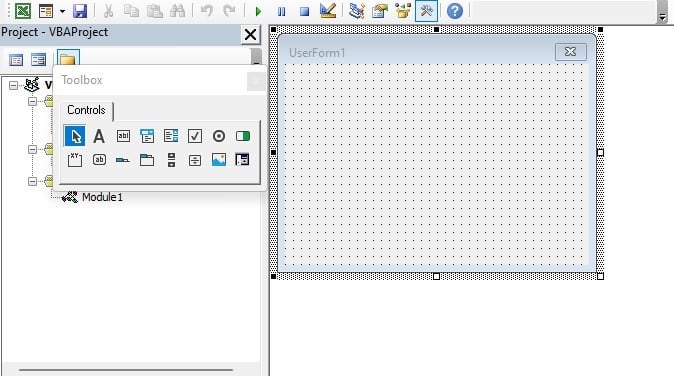Close the Toolbox window

tap(256, 81)
